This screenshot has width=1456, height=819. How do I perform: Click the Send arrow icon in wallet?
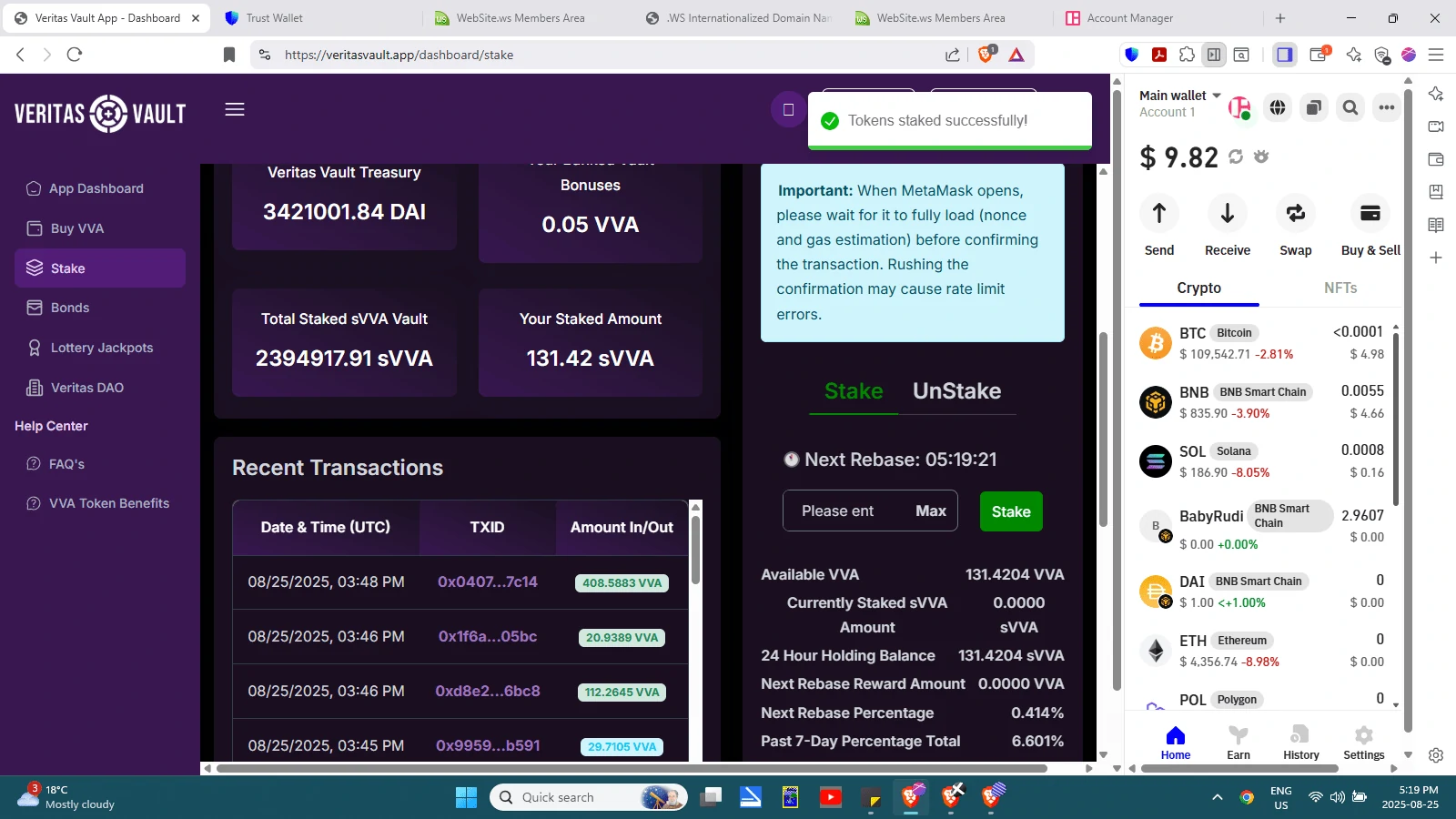1158,214
